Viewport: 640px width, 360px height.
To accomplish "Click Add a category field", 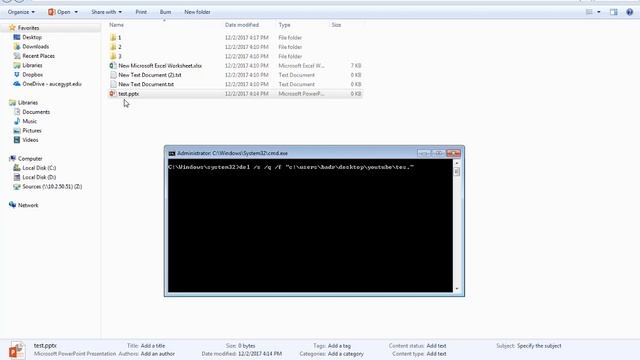I will (x=345, y=354).
